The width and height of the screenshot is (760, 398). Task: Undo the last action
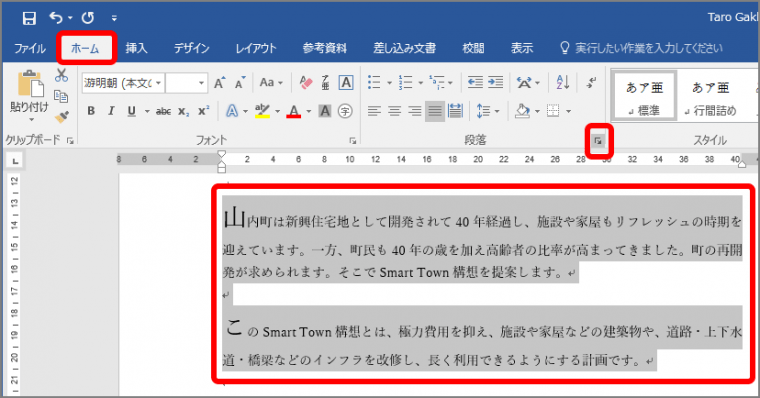(x=56, y=18)
